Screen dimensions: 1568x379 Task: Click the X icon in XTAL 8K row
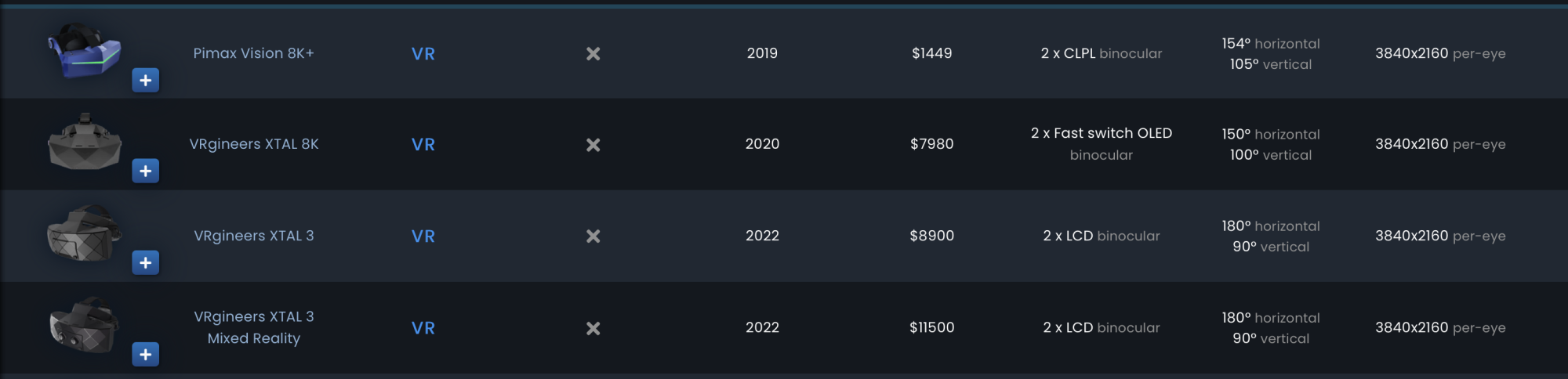click(x=593, y=145)
